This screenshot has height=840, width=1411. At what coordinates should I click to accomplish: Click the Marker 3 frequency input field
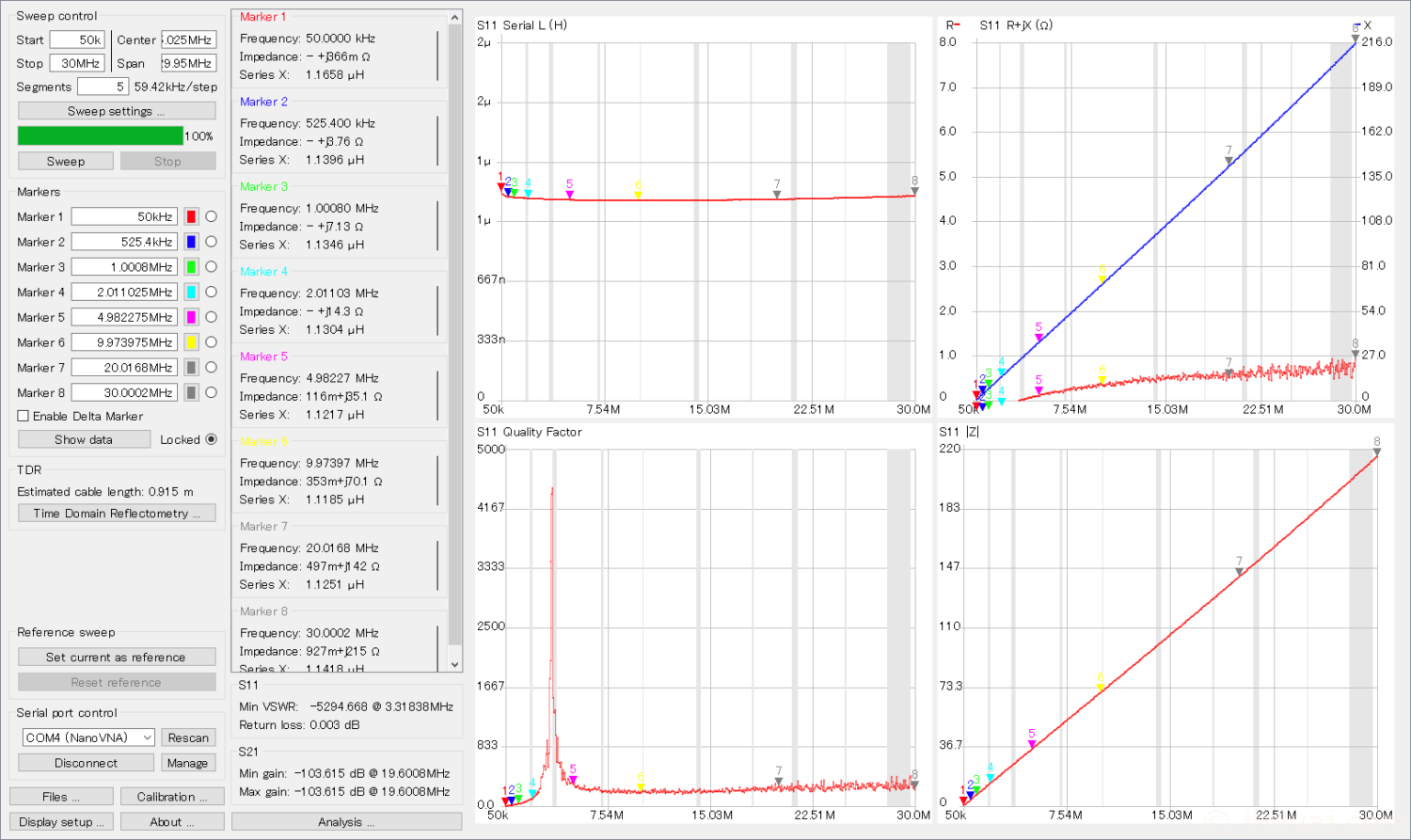point(124,267)
